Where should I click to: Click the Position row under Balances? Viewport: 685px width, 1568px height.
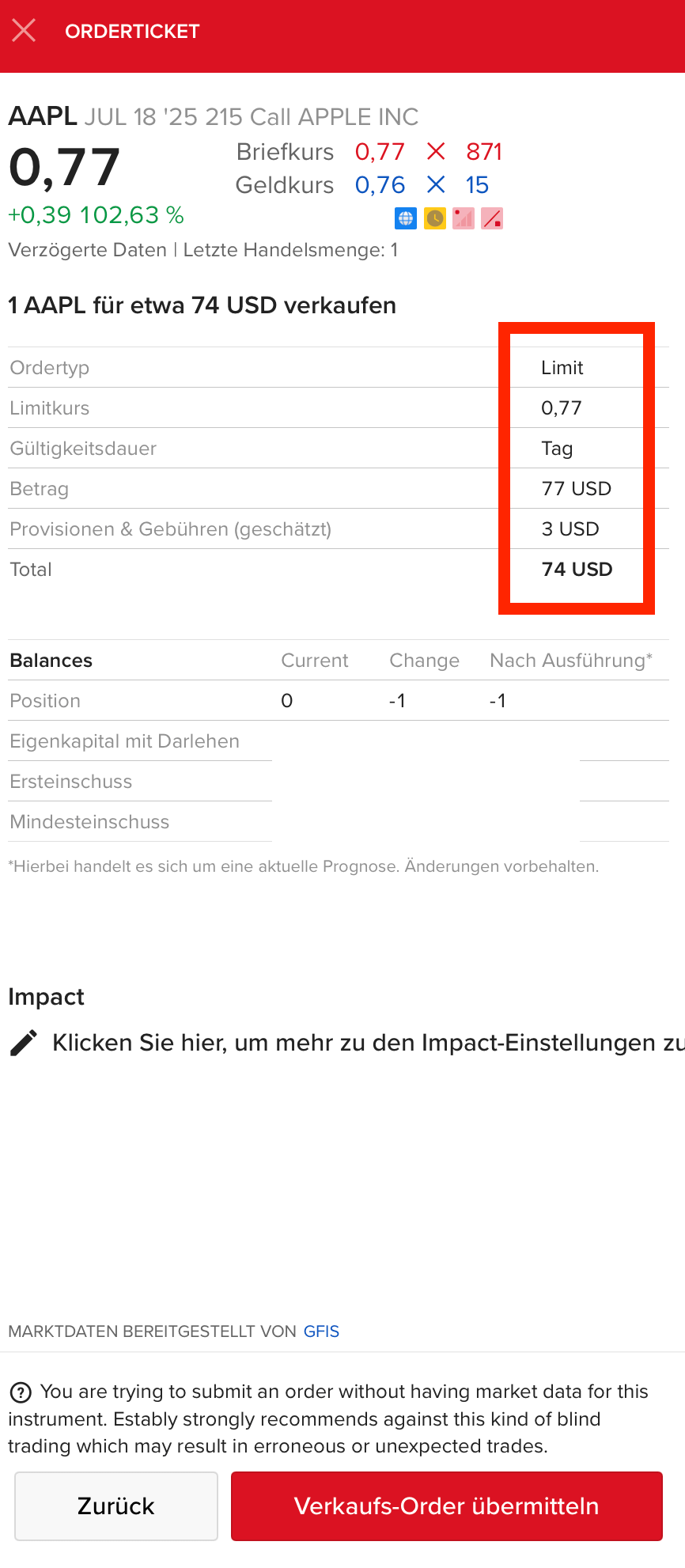click(45, 701)
